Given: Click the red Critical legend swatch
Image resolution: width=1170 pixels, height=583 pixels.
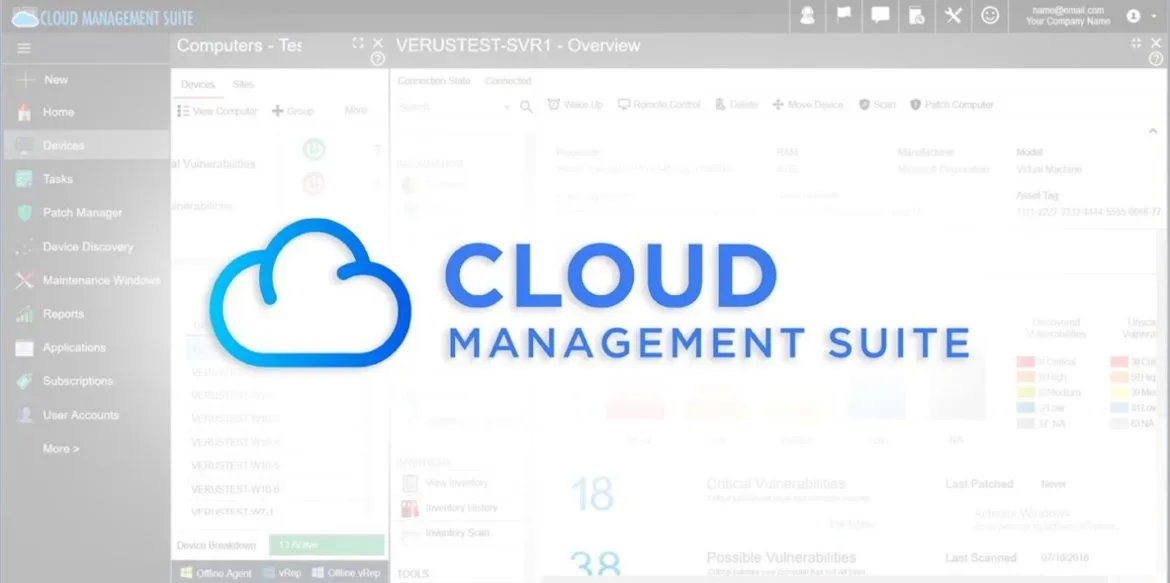Looking at the screenshot, I should (1025, 362).
